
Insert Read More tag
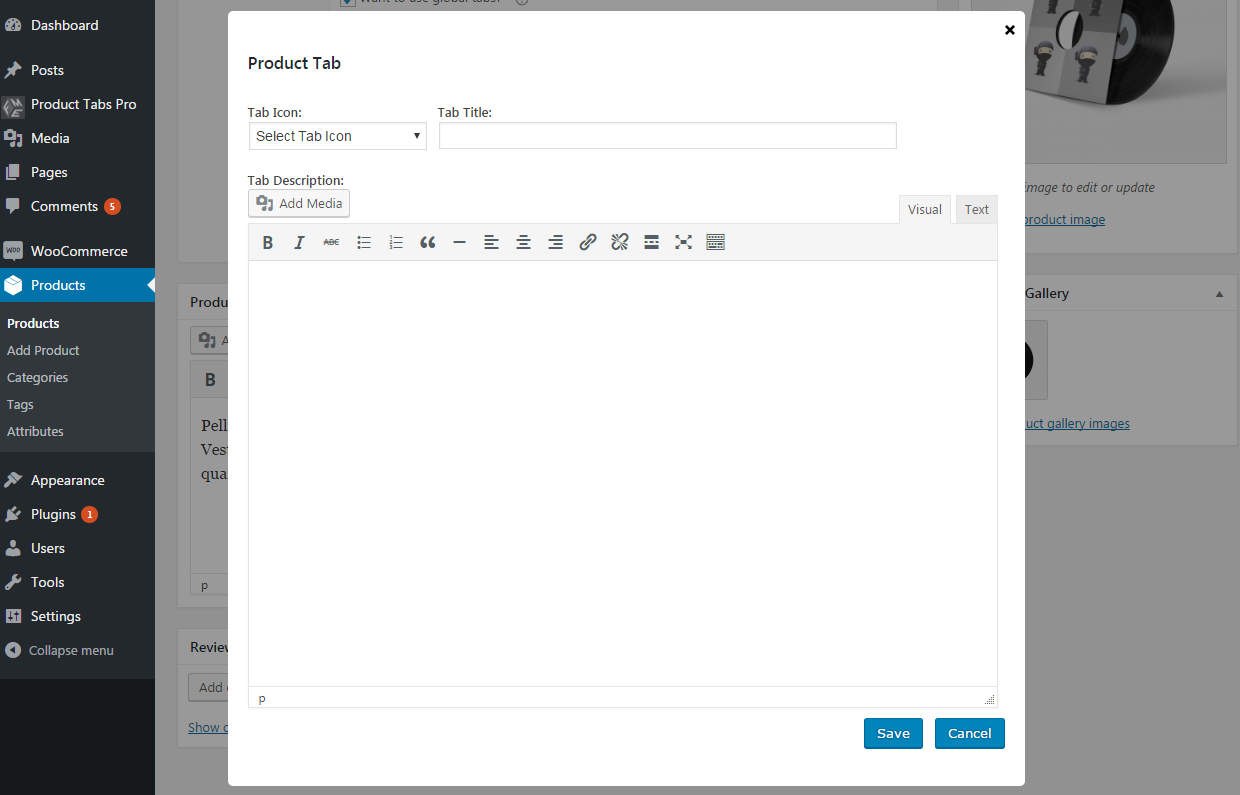point(651,242)
